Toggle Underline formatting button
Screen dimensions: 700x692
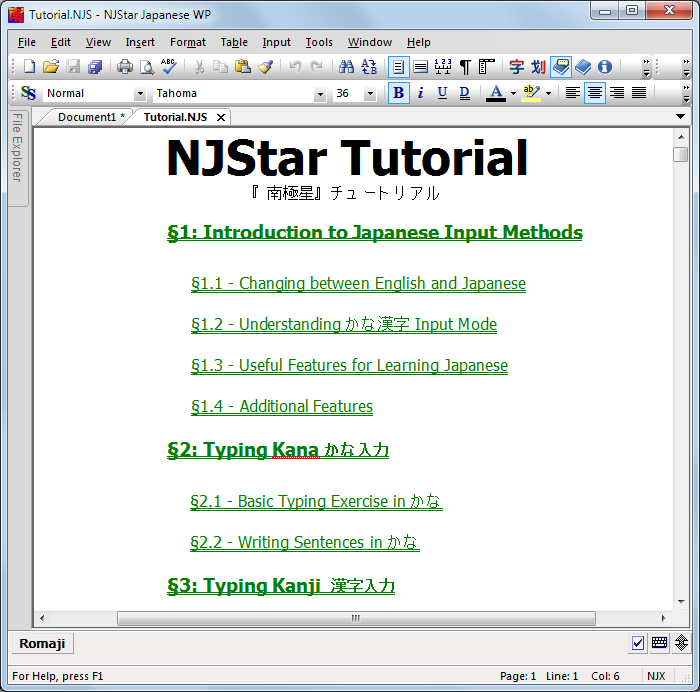pos(442,93)
